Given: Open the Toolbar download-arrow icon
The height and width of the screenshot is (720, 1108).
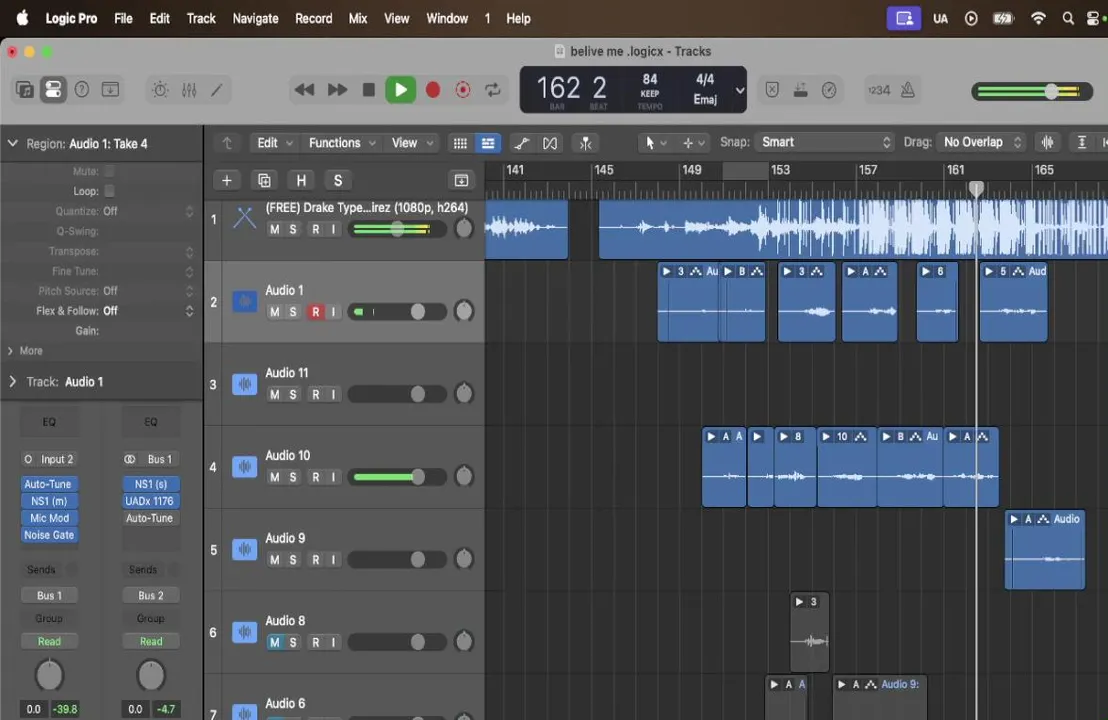Looking at the screenshot, I should point(110,90).
